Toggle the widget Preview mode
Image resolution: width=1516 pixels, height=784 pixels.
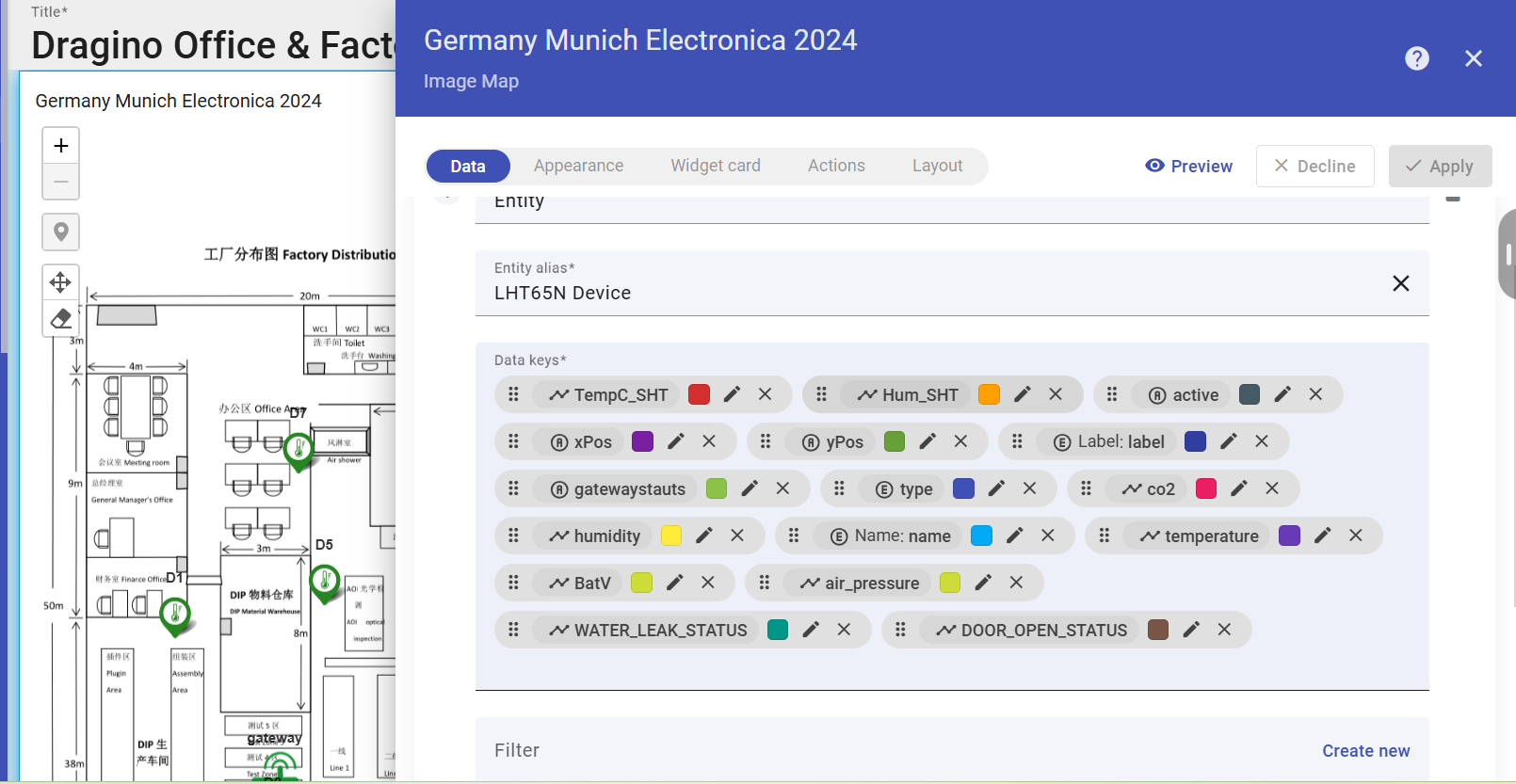pyautogui.click(x=1188, y=167)
